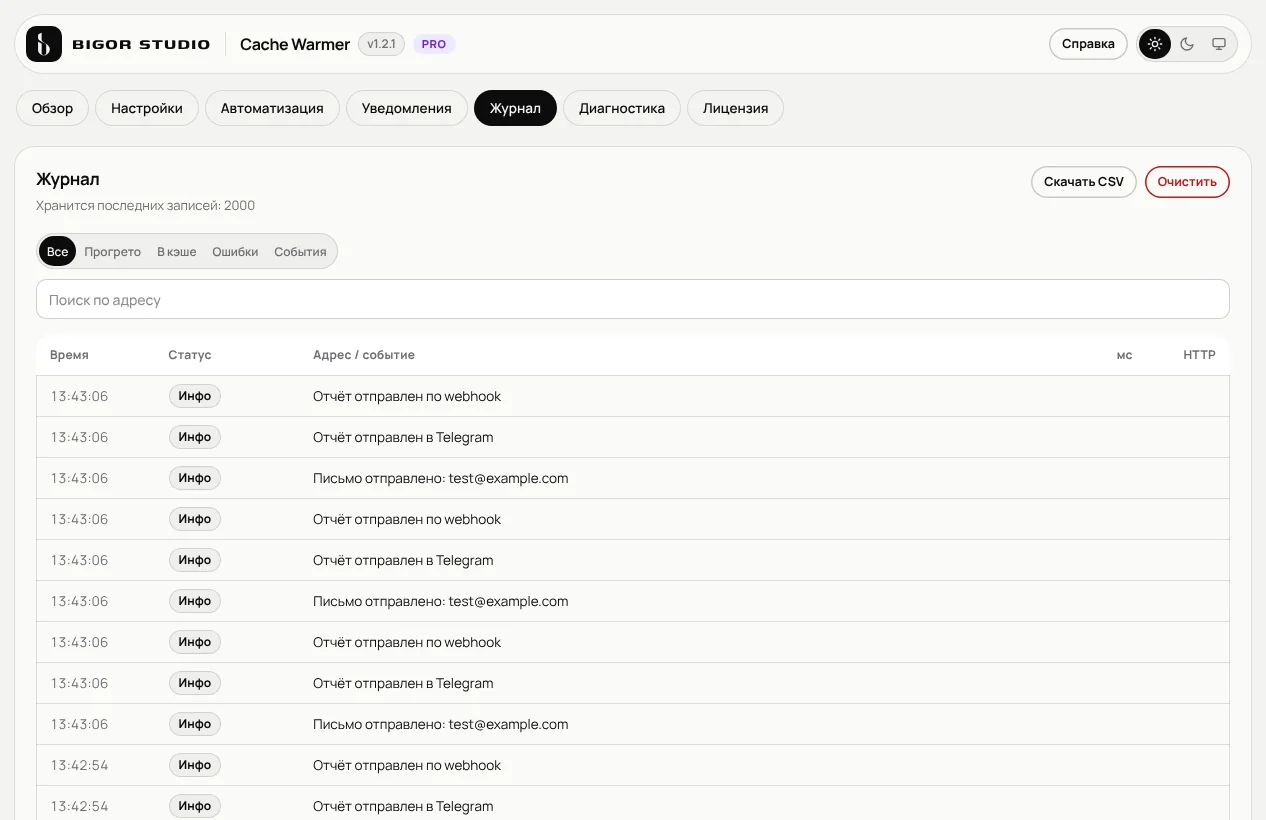
Task: Show only Ошибки entries
Action: tap(235, 252)
